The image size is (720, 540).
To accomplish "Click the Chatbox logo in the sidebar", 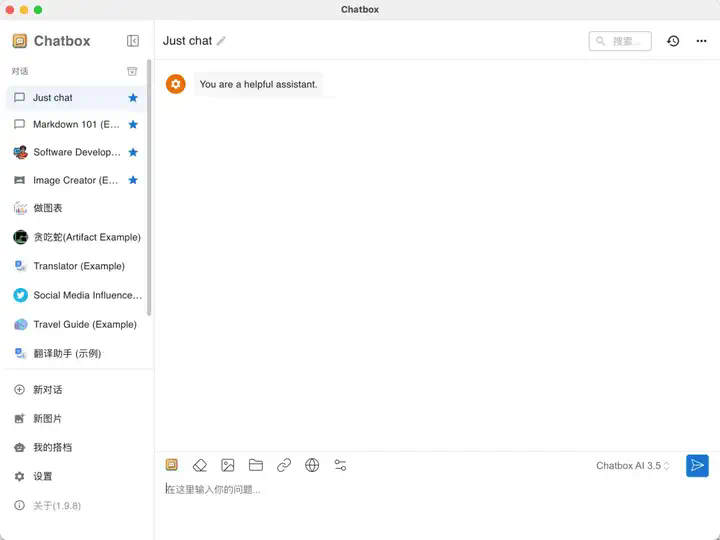I will point(20,41).
